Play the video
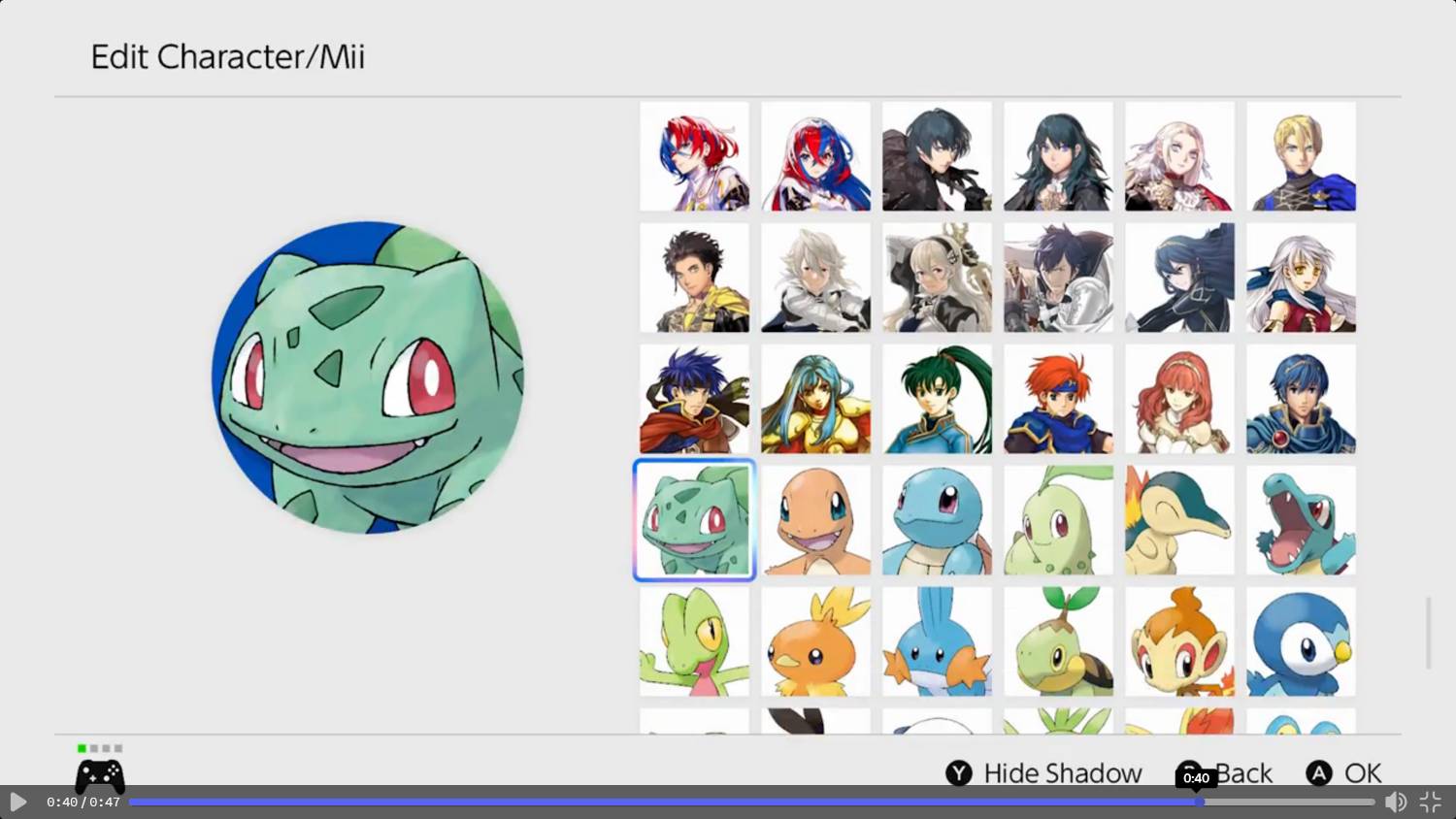The height and width of the screenshot is (819, 1456). pyautogui.click(x=17, y=802)
